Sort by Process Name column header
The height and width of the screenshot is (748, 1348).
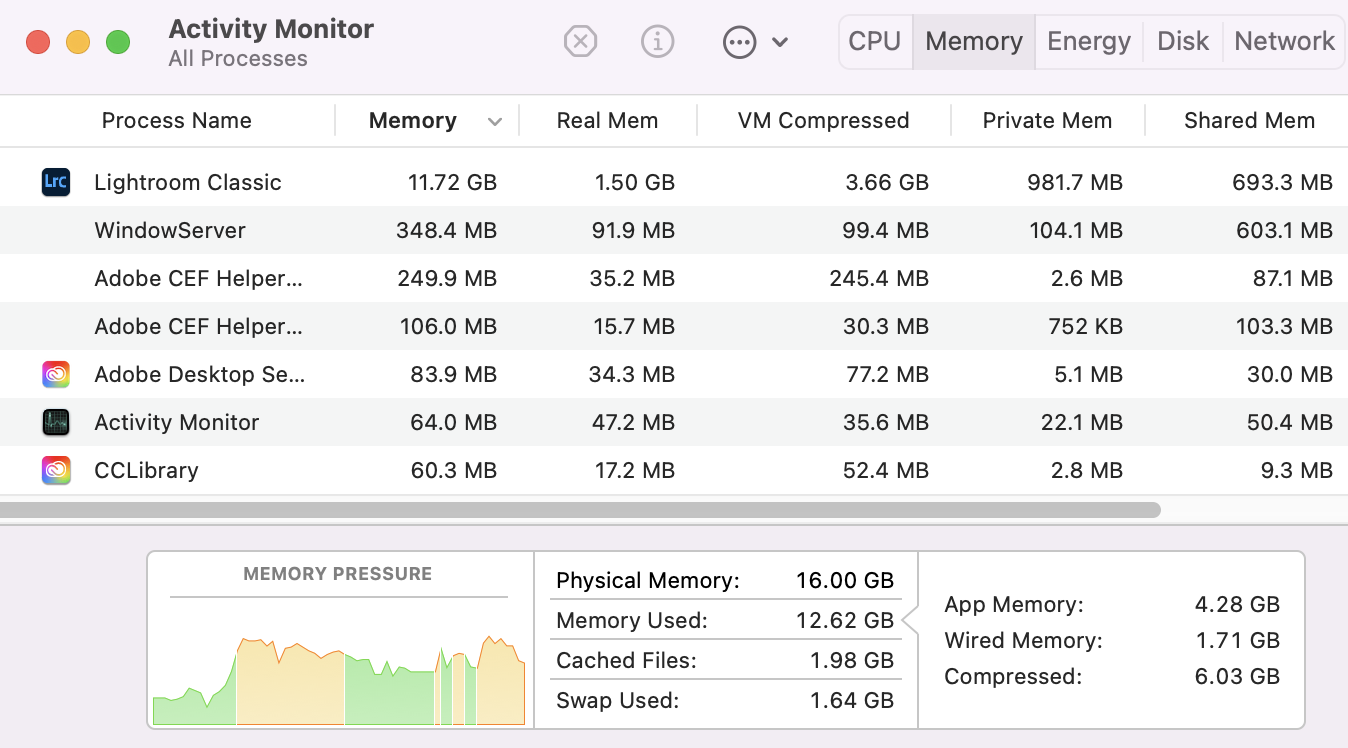tap(177, 121)
